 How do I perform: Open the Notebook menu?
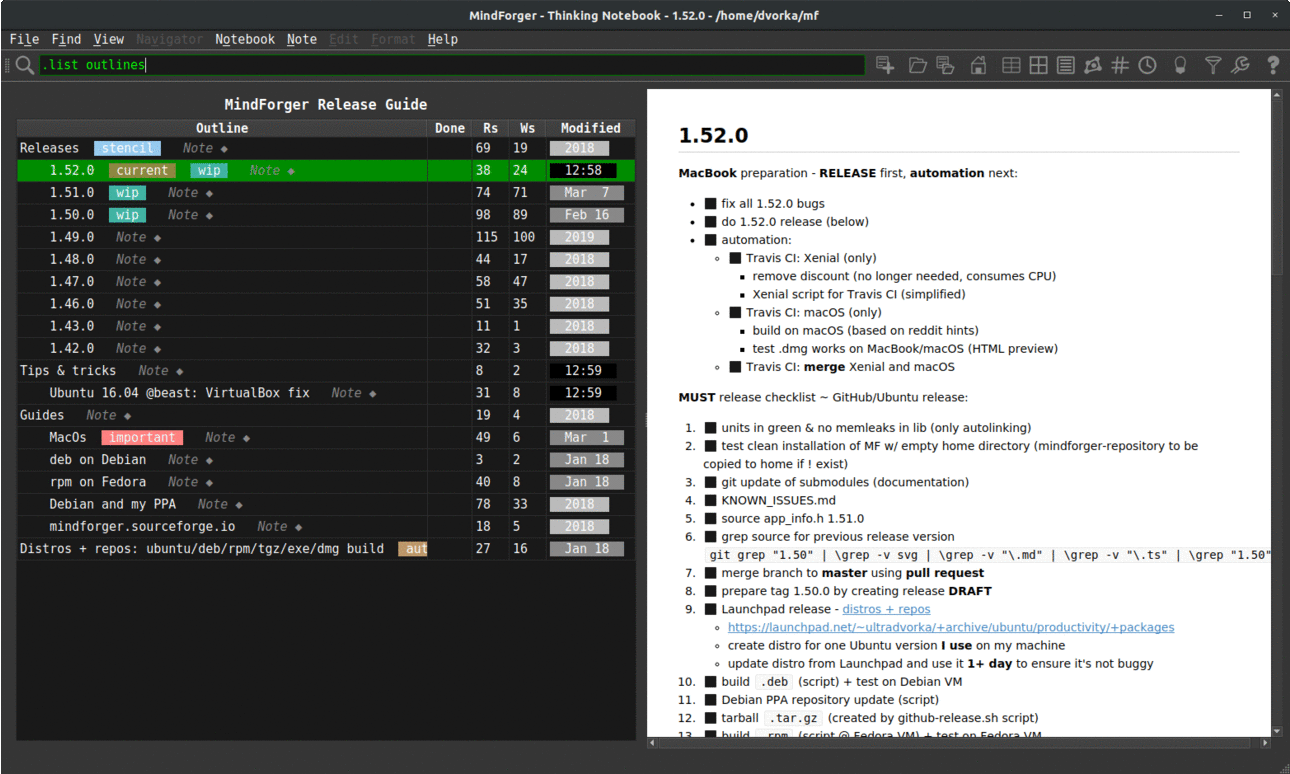click(245, 39)
